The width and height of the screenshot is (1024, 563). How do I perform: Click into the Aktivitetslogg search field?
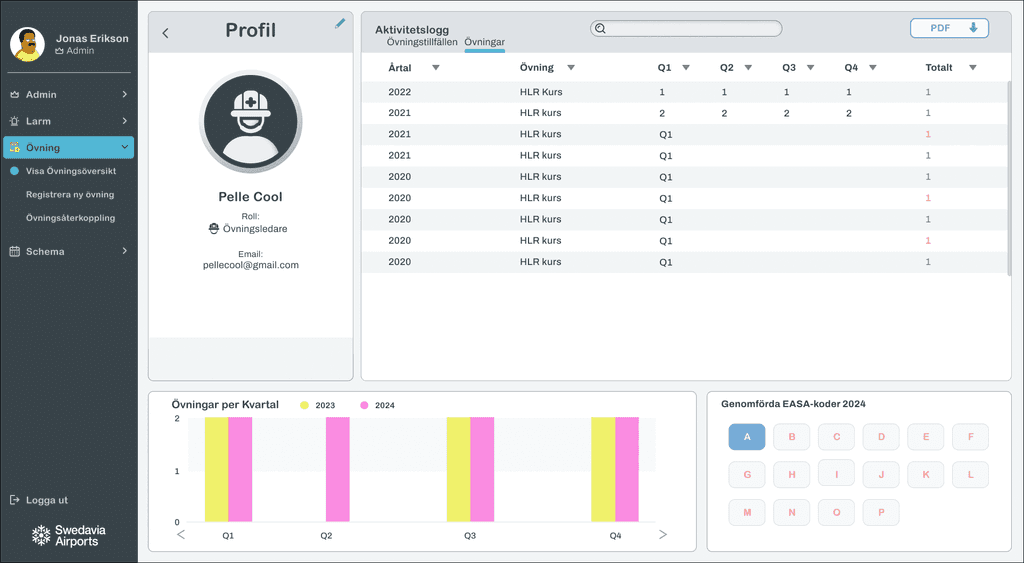click(x=686, y=28)
